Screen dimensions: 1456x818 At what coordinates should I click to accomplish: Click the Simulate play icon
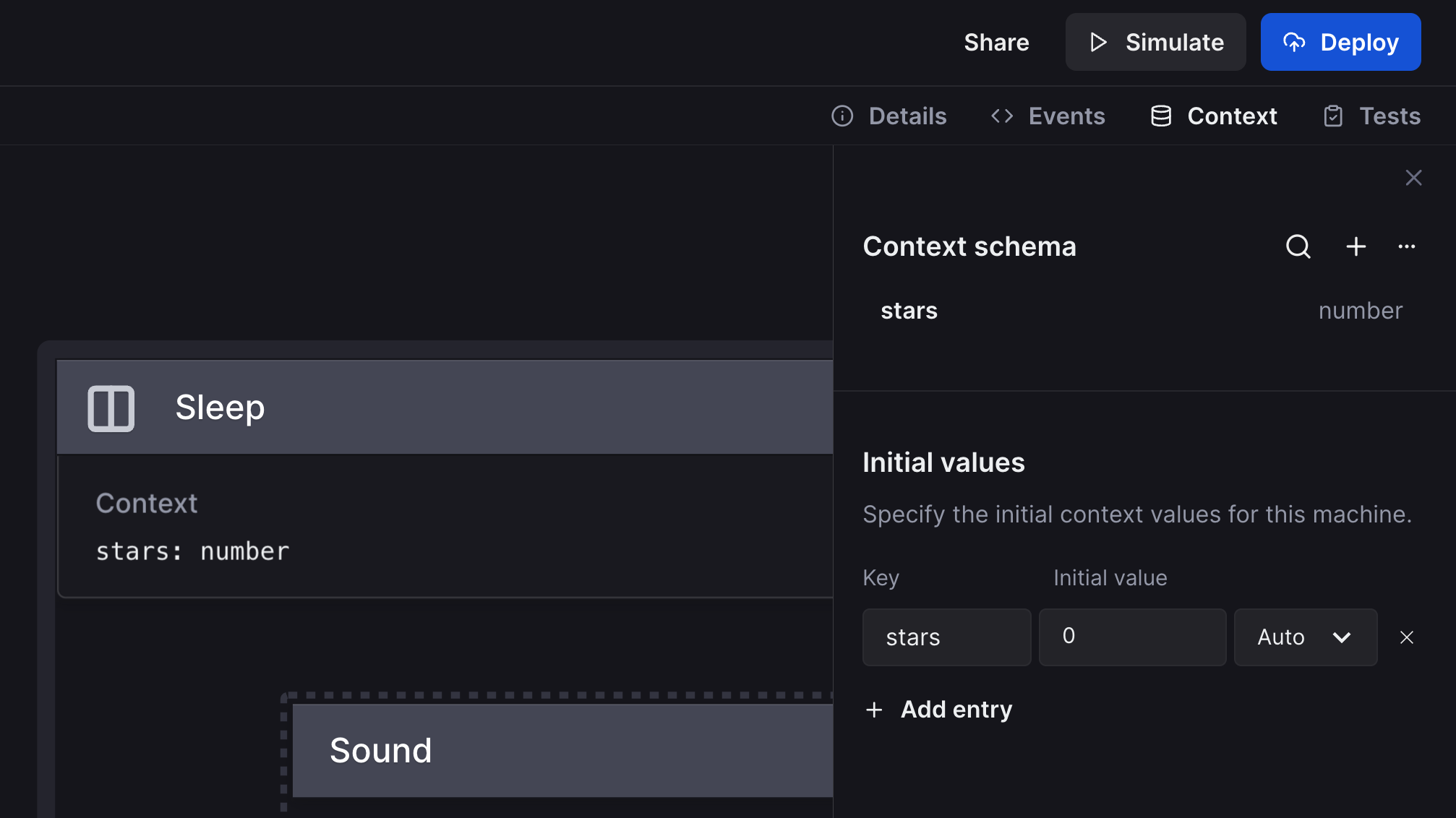pos(1097,42)
